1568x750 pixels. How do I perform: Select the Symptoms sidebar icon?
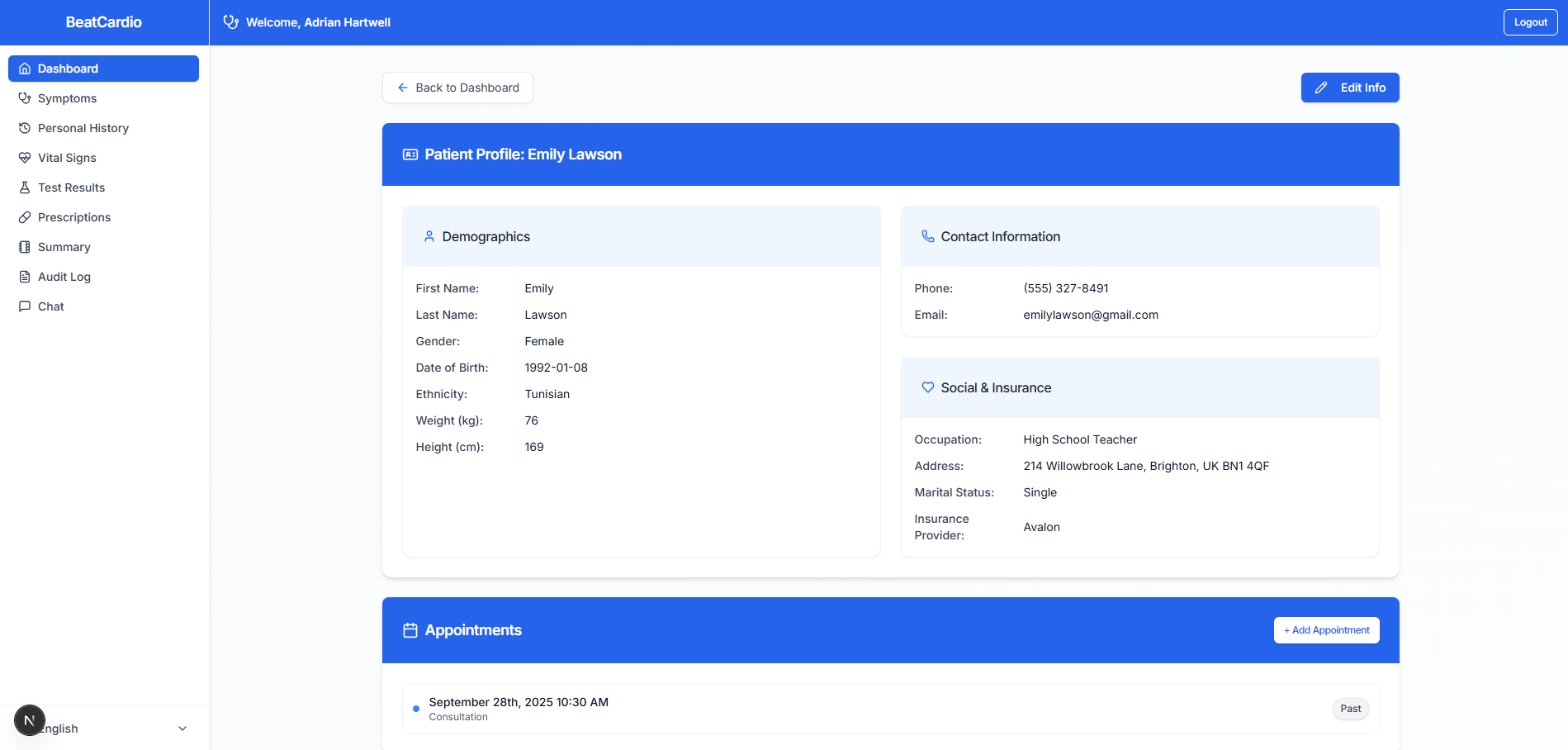click(25, 97)
